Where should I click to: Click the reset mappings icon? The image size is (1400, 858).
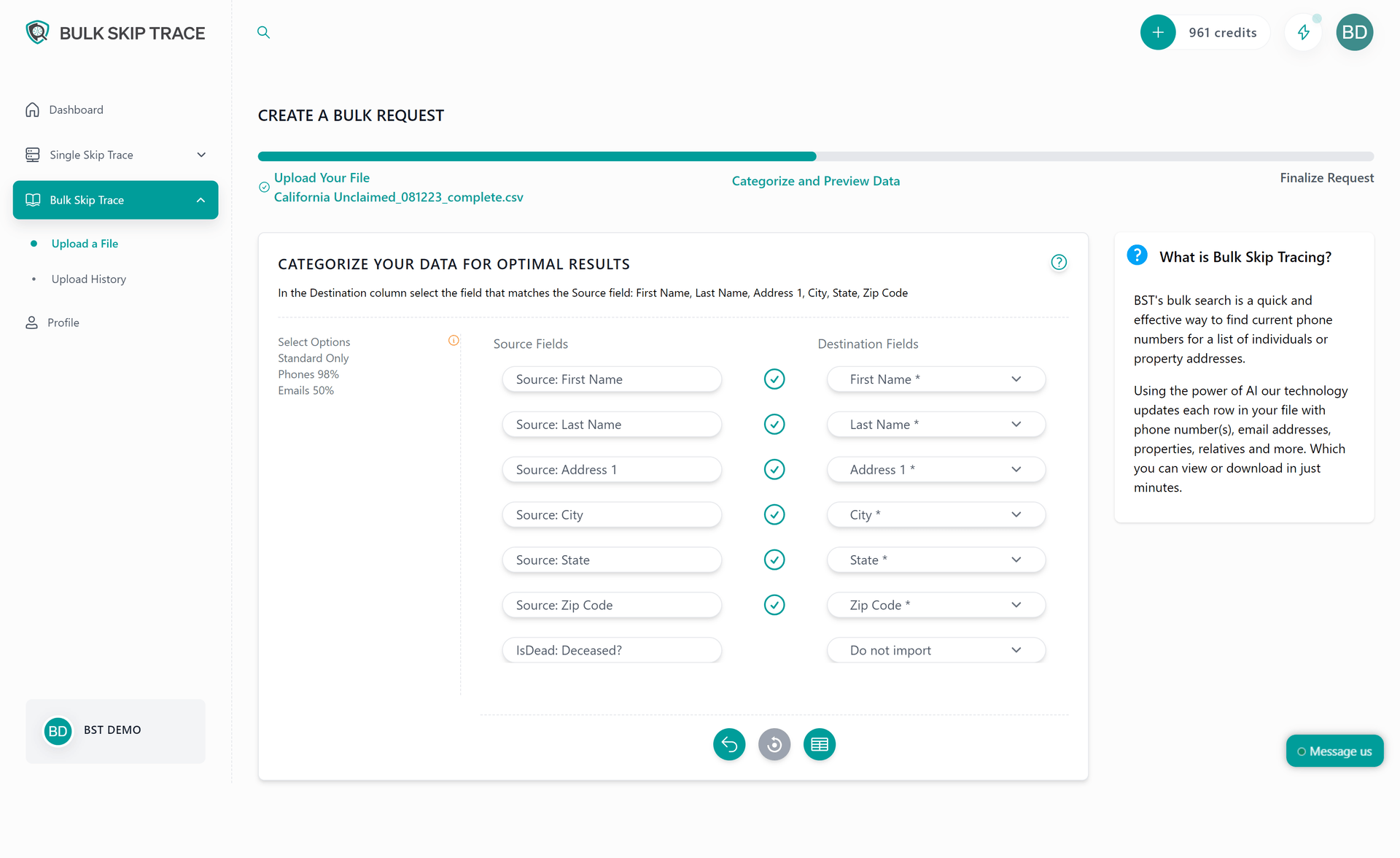coord(774,744)
